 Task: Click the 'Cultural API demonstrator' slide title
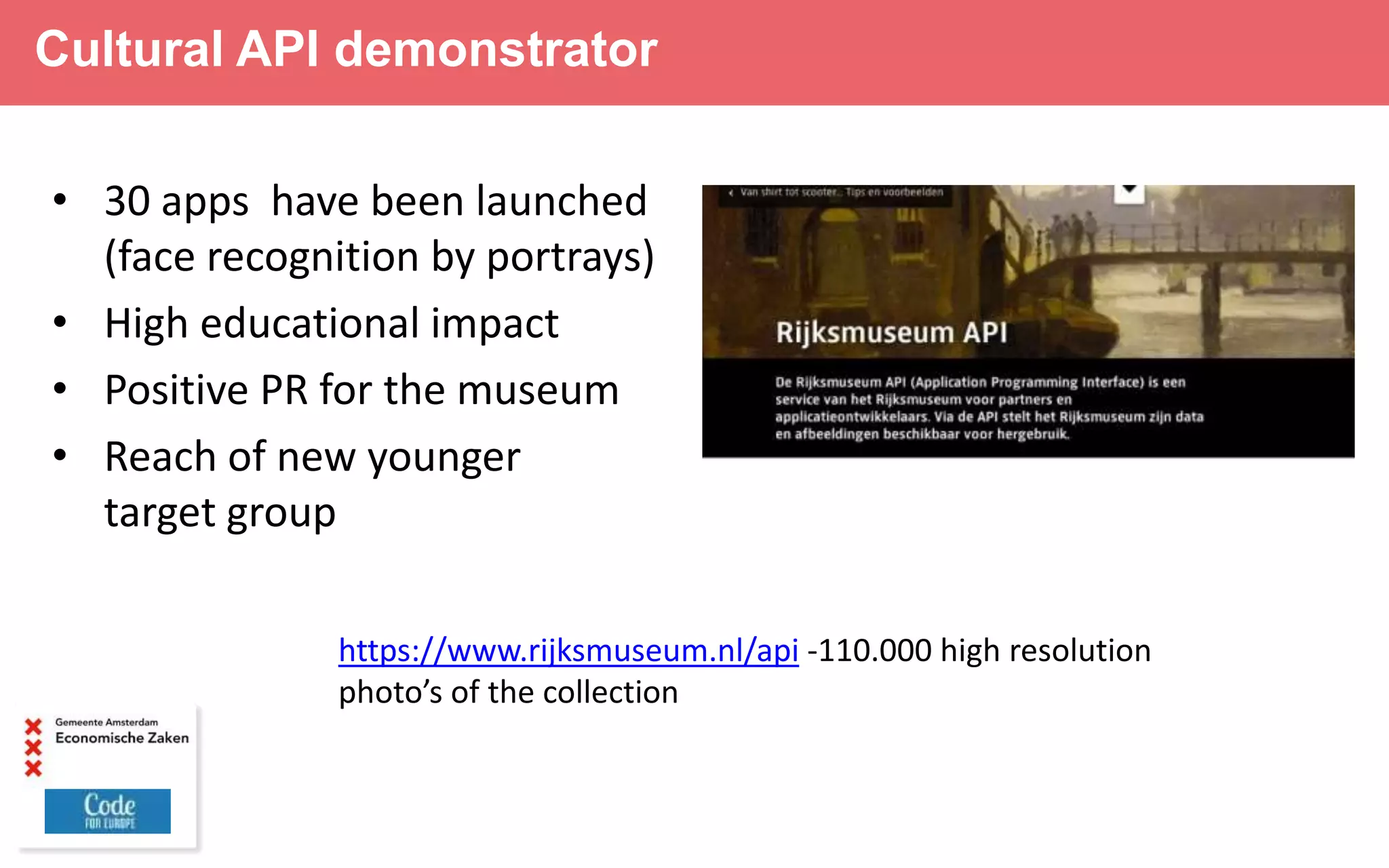point(347,50)
